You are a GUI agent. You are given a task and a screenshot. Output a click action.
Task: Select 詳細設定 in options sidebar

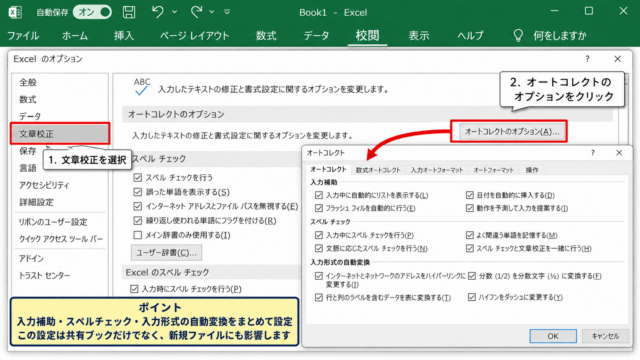(x=36, y=202)
